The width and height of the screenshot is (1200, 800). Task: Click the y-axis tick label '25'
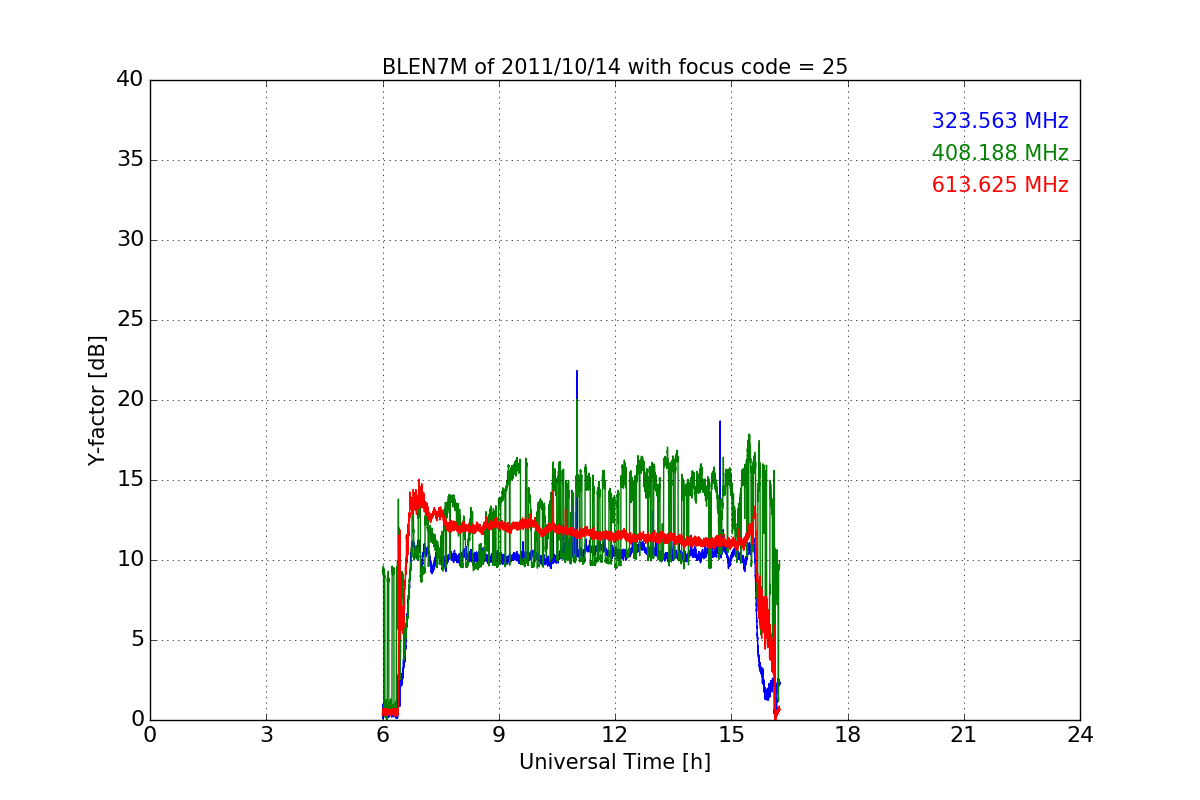coord(130,320)
